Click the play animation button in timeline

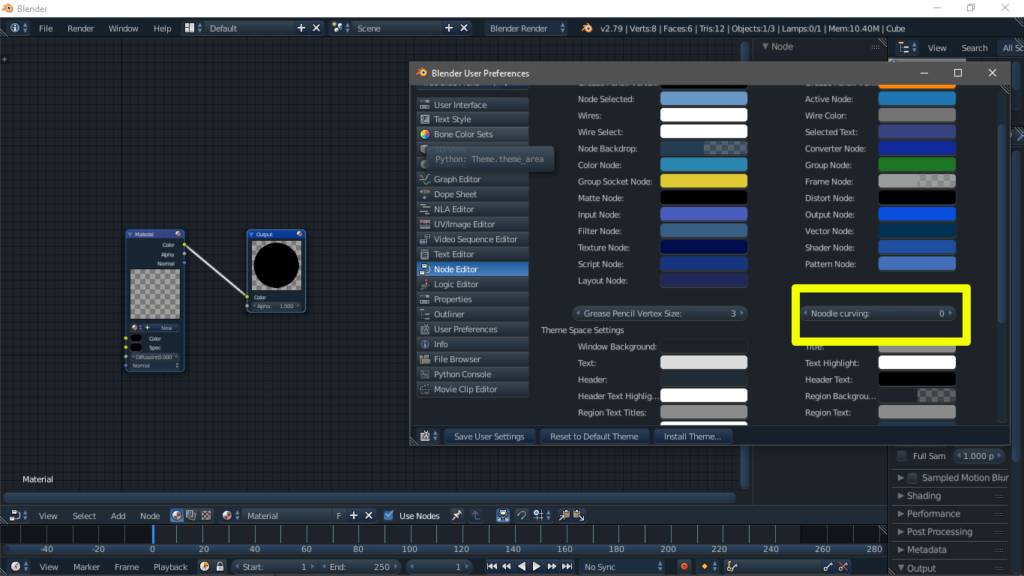(536, 567)
